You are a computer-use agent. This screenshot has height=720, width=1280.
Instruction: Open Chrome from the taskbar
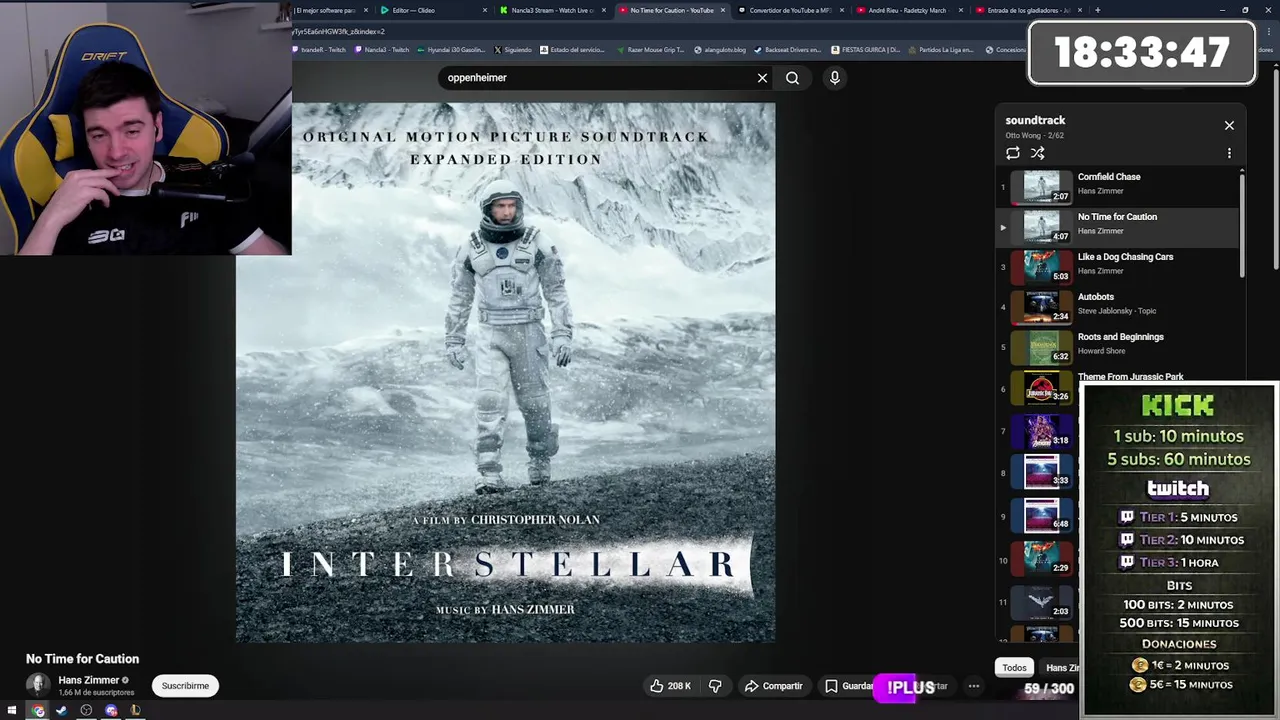pos(38,711)
